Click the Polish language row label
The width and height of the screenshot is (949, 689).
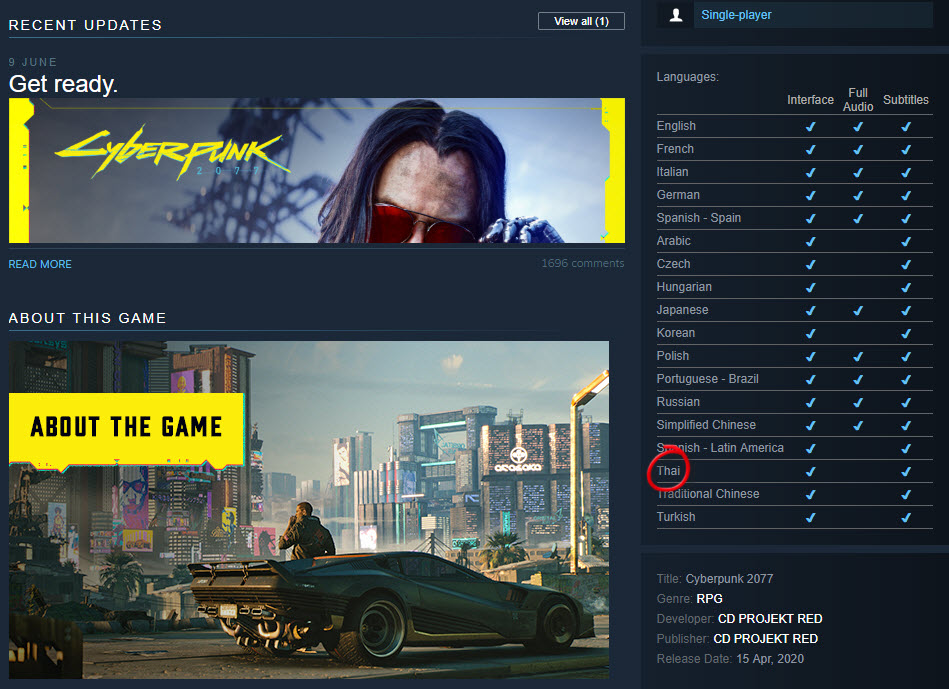coord(672,356)
